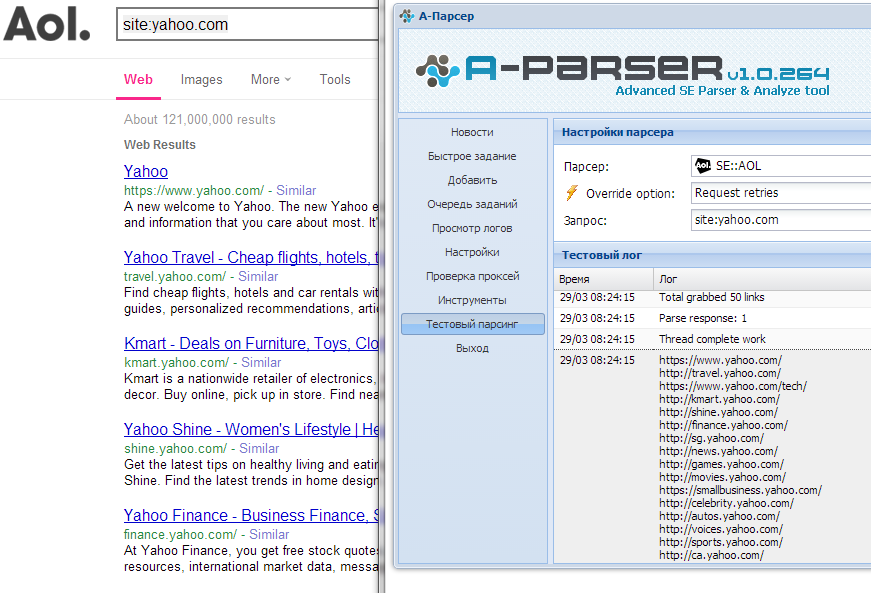Click http://shine.yahoo.com/ in the log

(x=718, y=412)
